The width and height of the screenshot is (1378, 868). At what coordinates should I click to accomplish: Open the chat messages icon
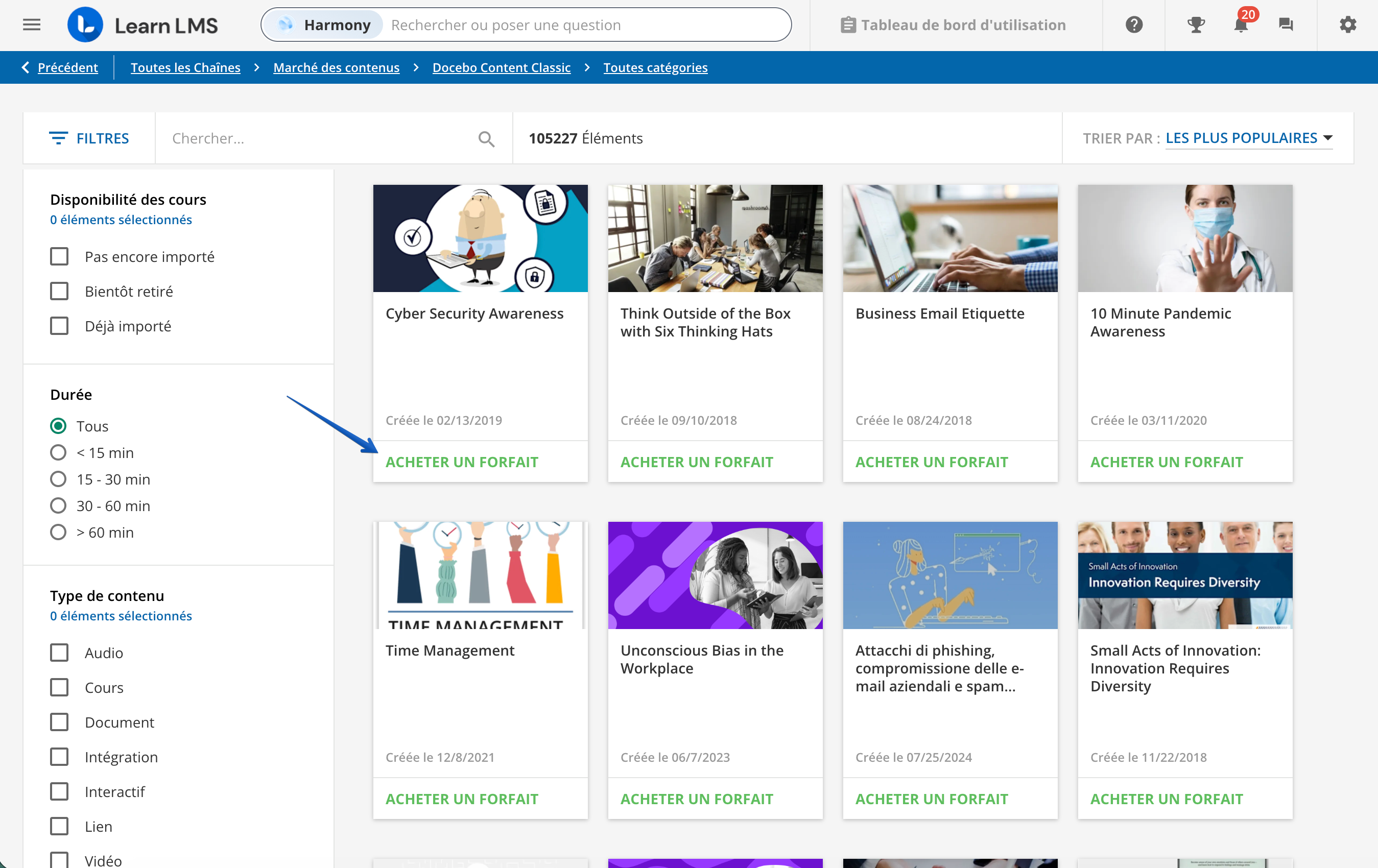pyautogui.click(x=1285, y=25)
